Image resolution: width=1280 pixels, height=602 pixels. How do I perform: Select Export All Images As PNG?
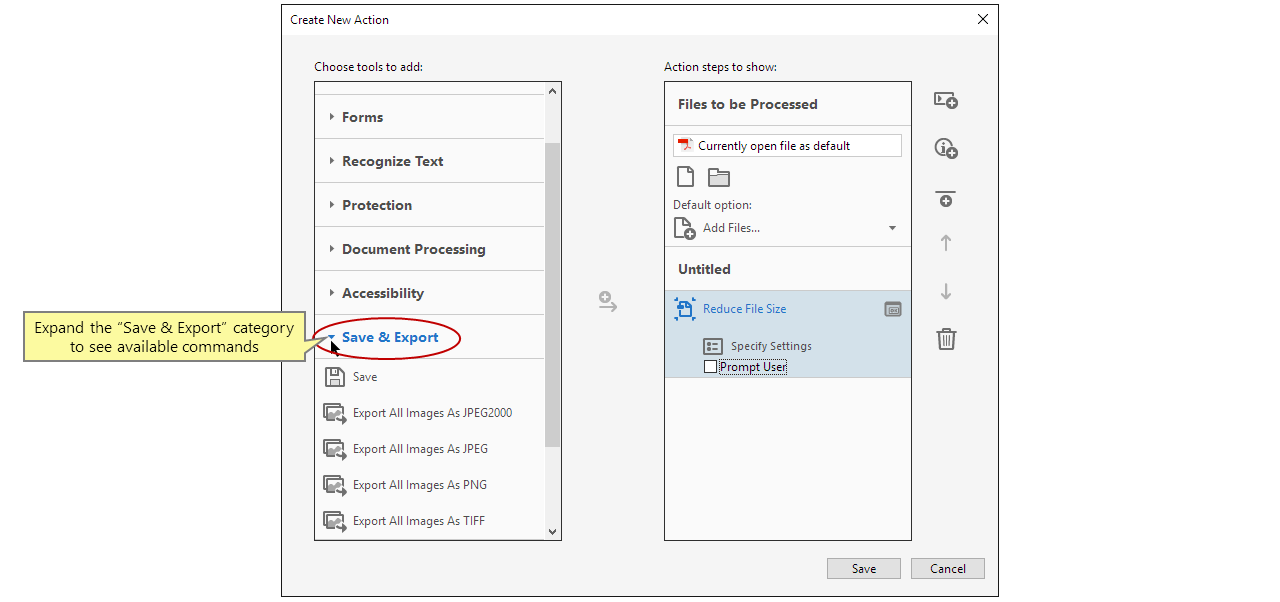click(419, 485)
